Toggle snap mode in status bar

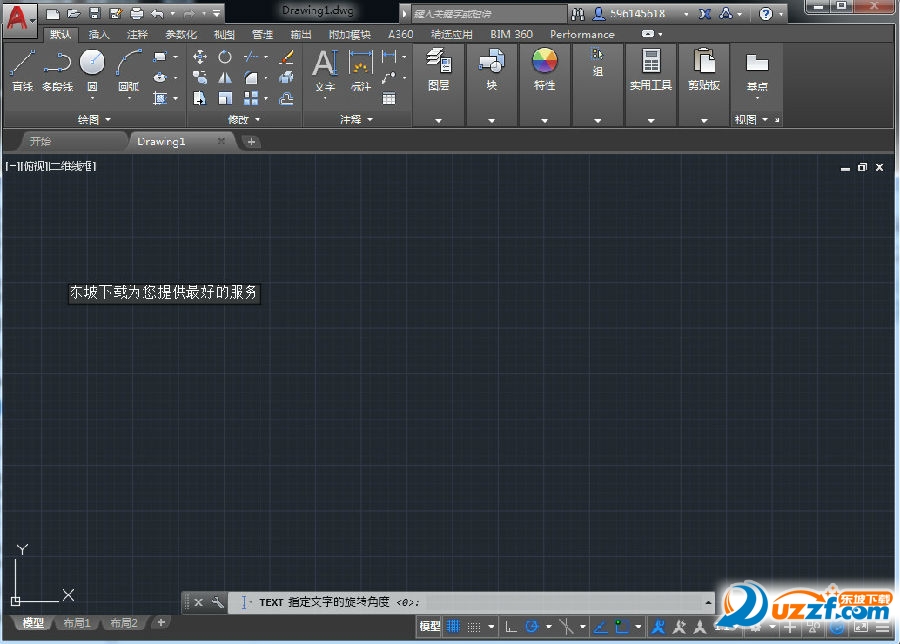[x=474, y=627]
